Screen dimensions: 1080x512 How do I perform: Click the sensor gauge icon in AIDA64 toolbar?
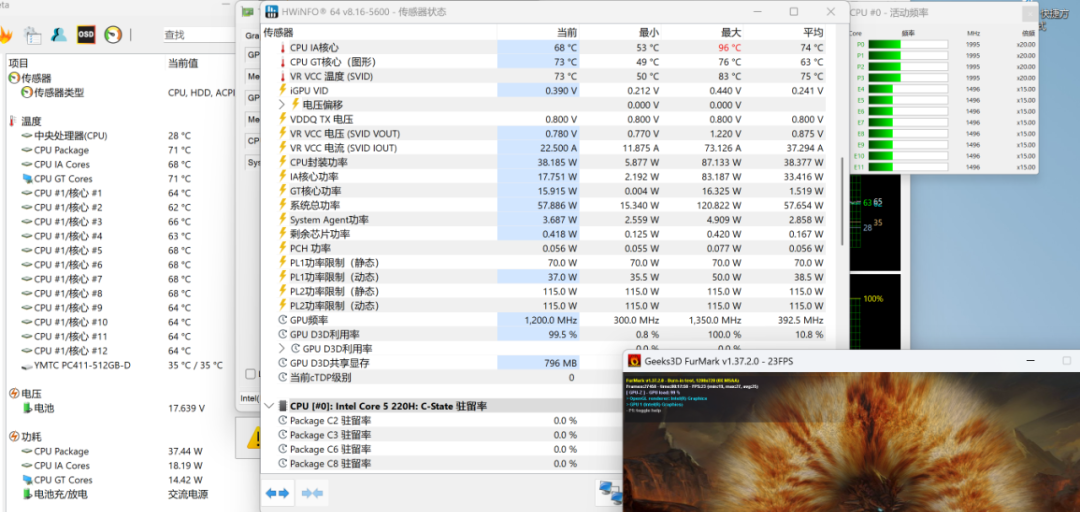113,34
